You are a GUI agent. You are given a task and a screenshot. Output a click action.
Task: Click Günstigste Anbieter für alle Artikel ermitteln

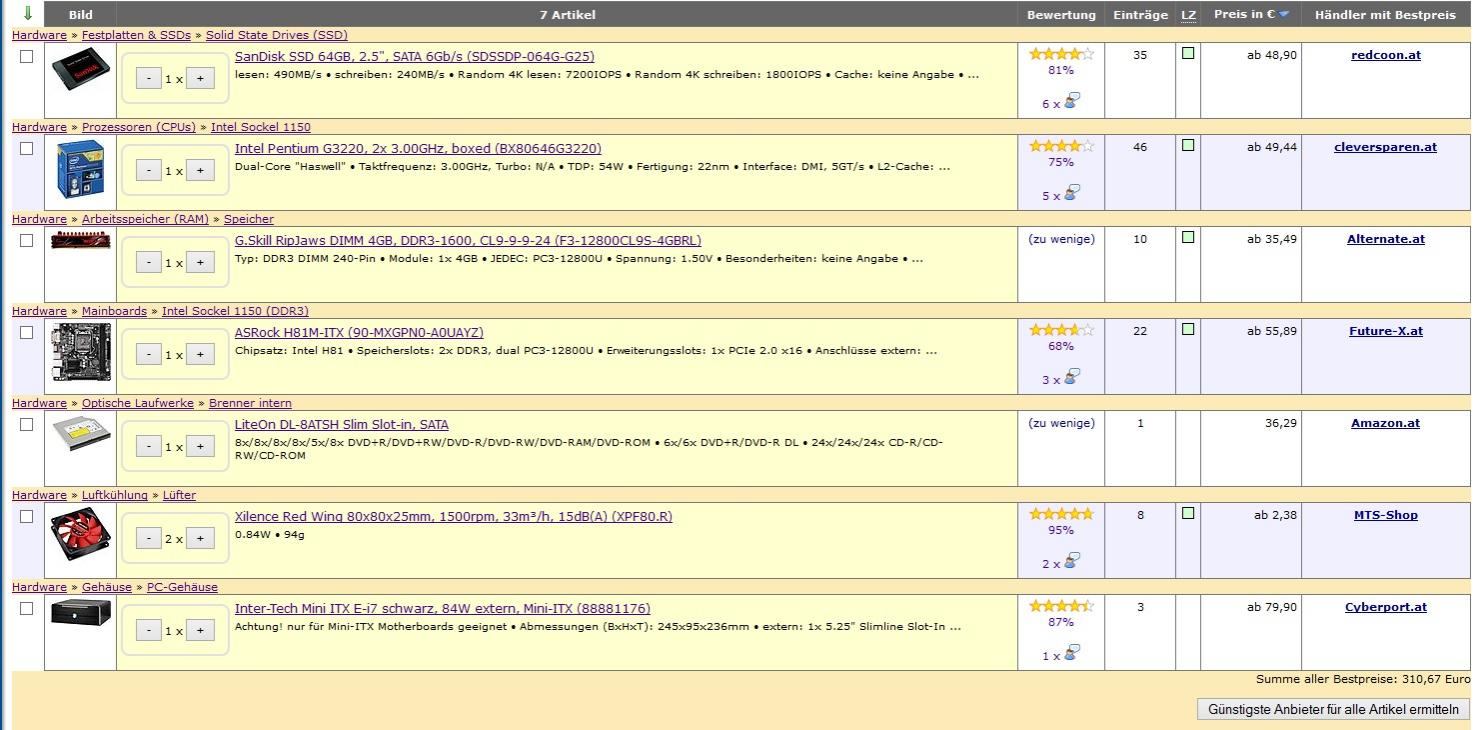click(1333, 709)
